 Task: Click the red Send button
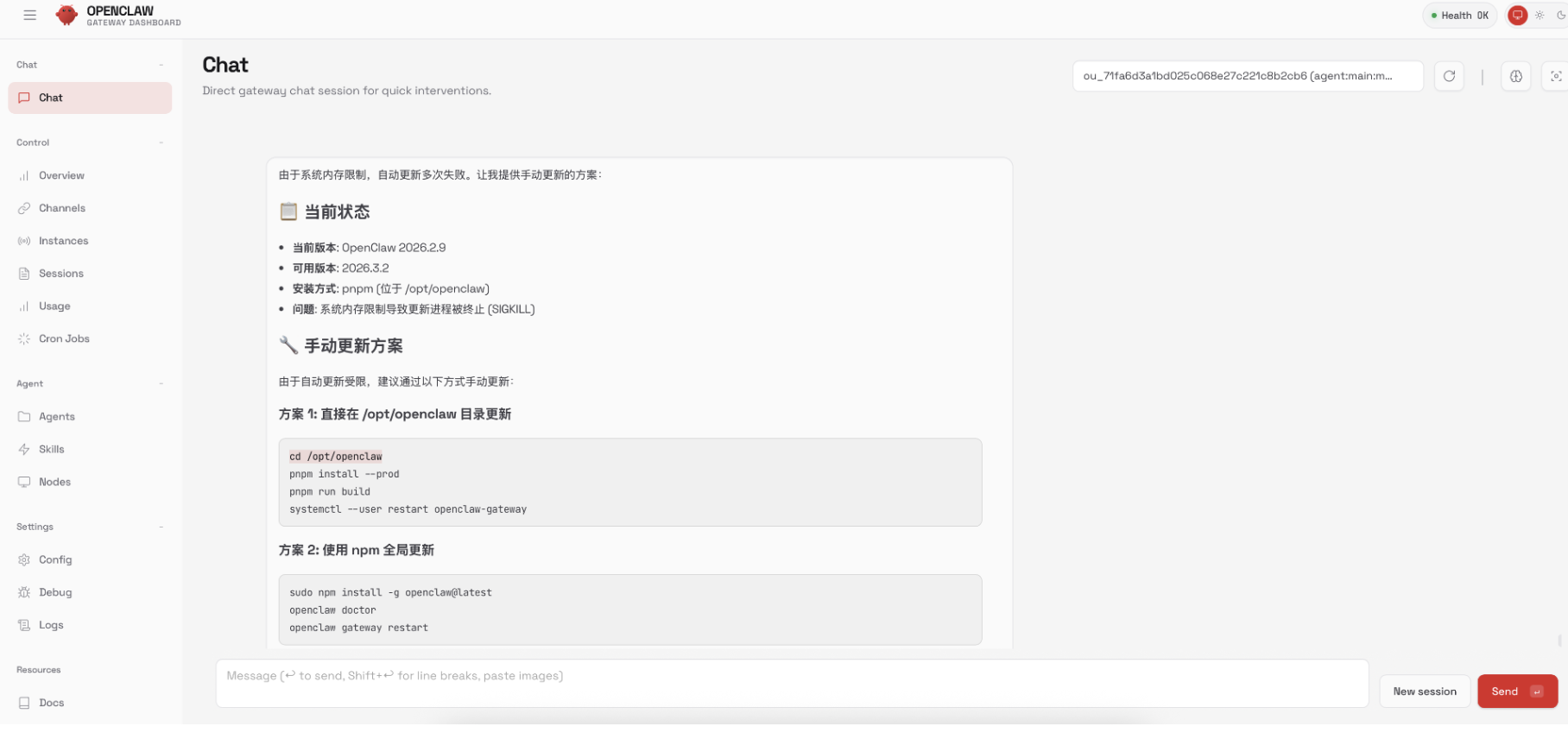pos(1517,692)
